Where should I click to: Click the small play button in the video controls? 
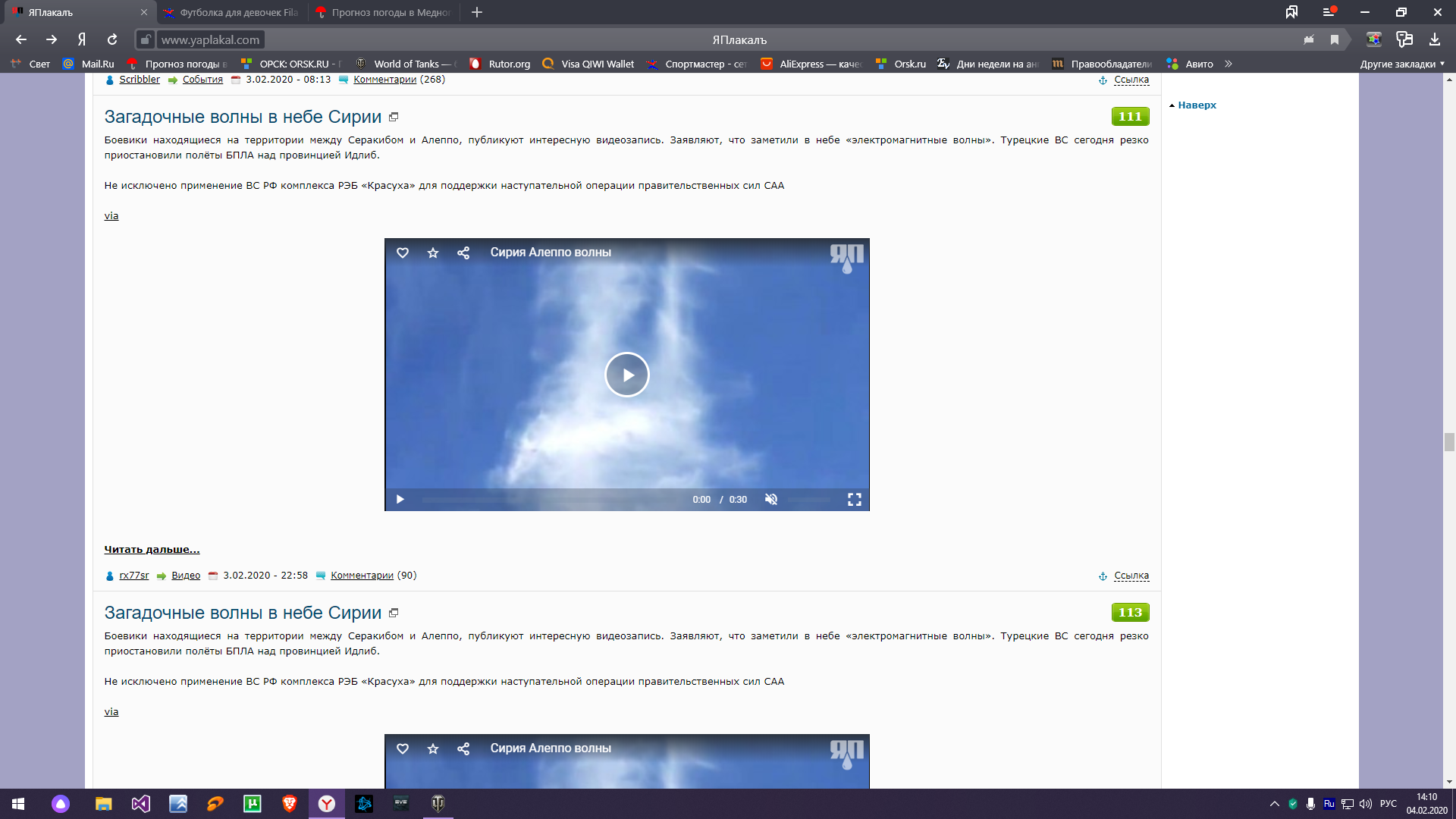400,499
